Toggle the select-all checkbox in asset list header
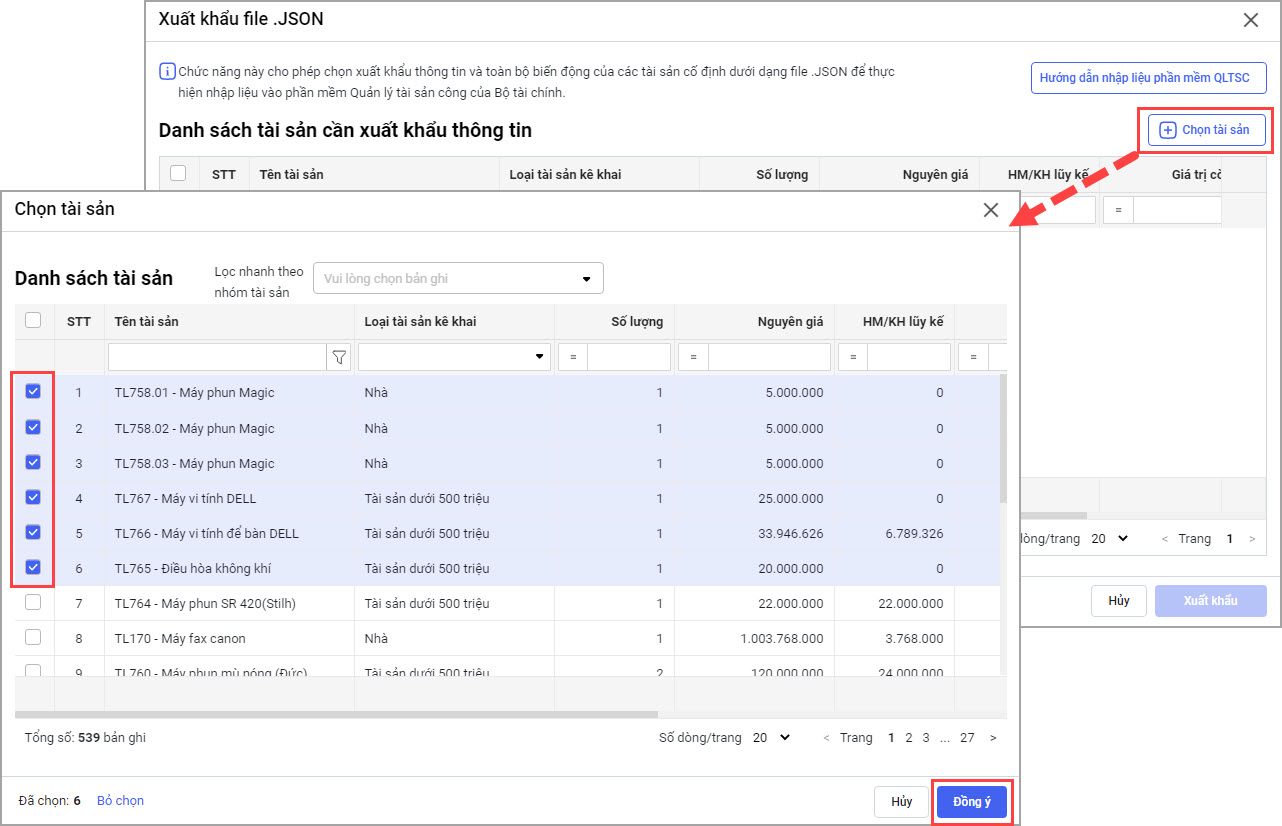 coord(33,320)
